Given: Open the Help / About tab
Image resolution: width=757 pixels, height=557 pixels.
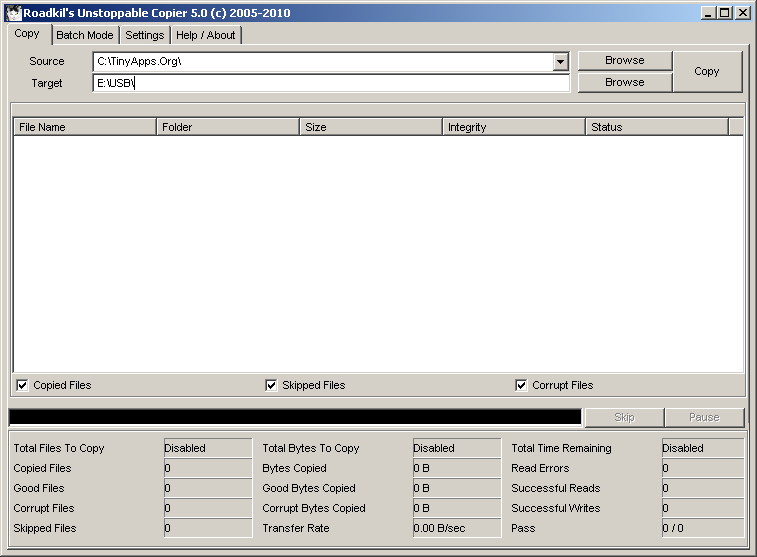Looking at the screenshot, I should click(x=206, y=35).
